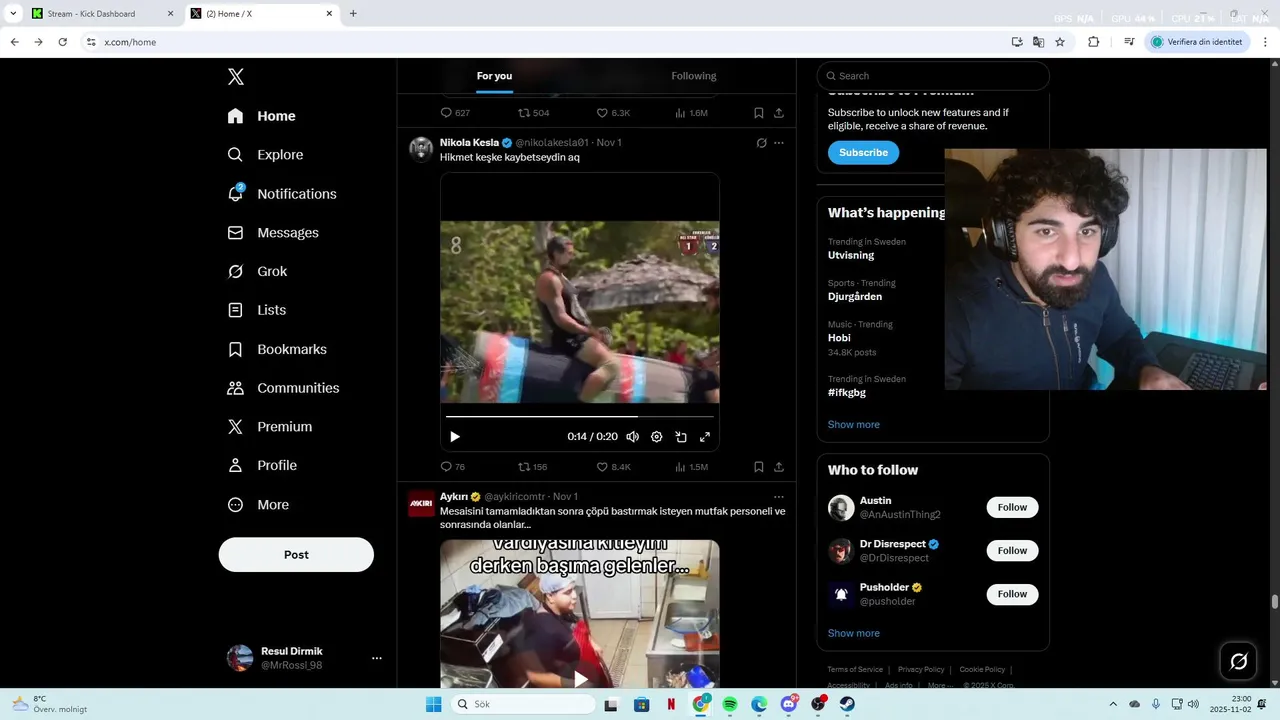The width and height of the screenshot is (1280, 720).
Task: Click the Post button
Action: (296, 555)
